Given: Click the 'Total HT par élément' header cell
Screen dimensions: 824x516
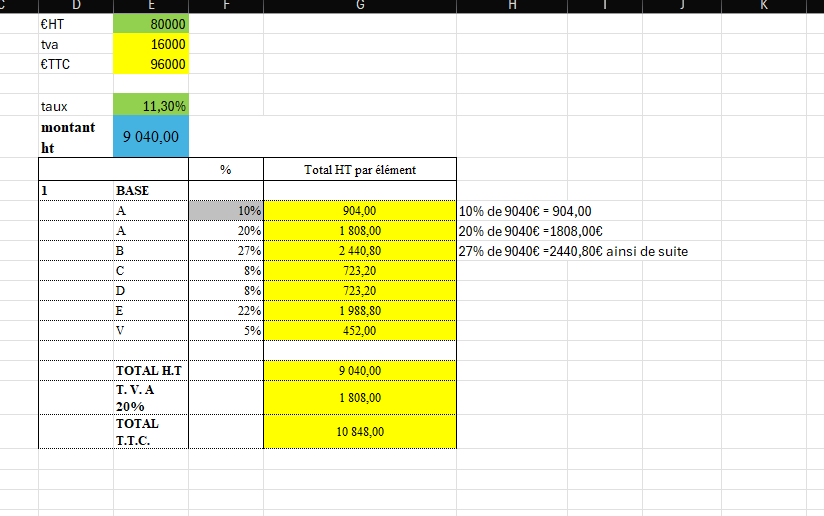Looking at the screenshot, I should (360, 170).
